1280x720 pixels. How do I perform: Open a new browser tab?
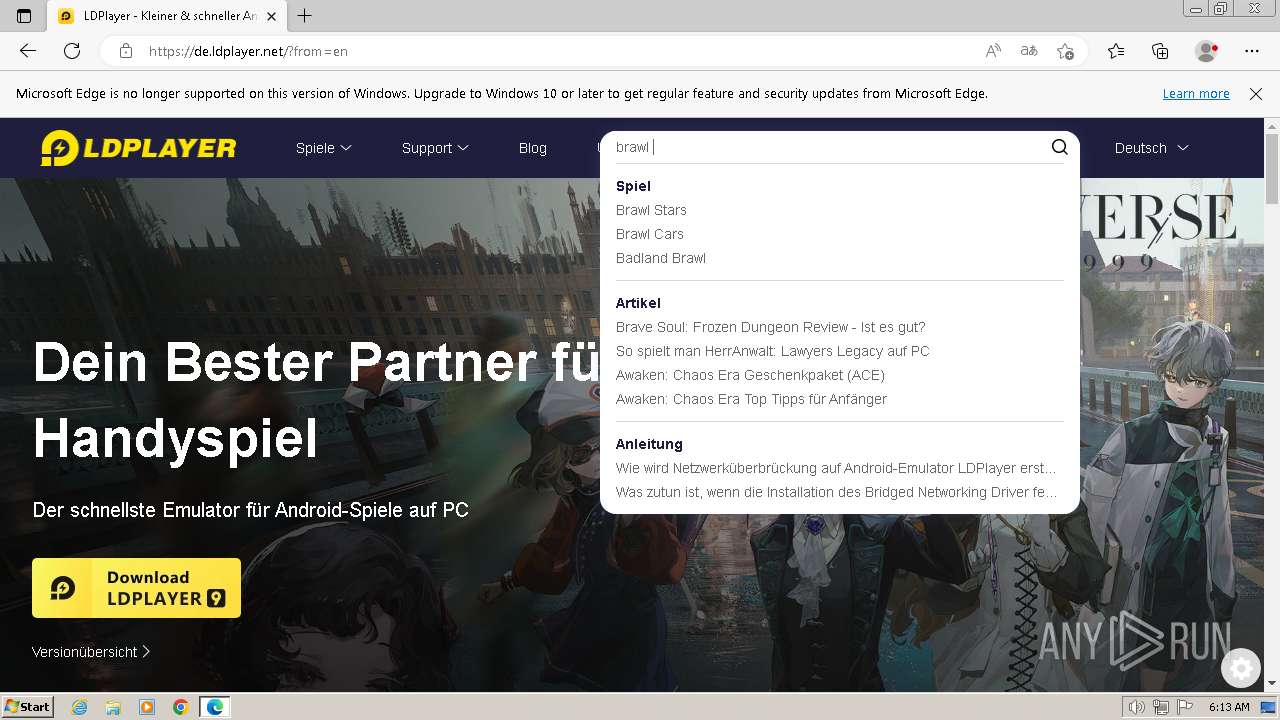point(305,16)
